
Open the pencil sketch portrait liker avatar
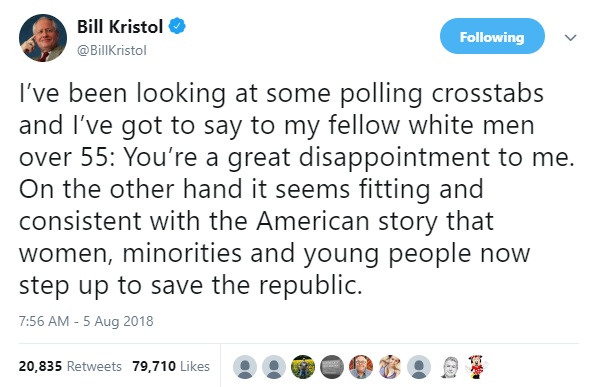tap(448, 367)
